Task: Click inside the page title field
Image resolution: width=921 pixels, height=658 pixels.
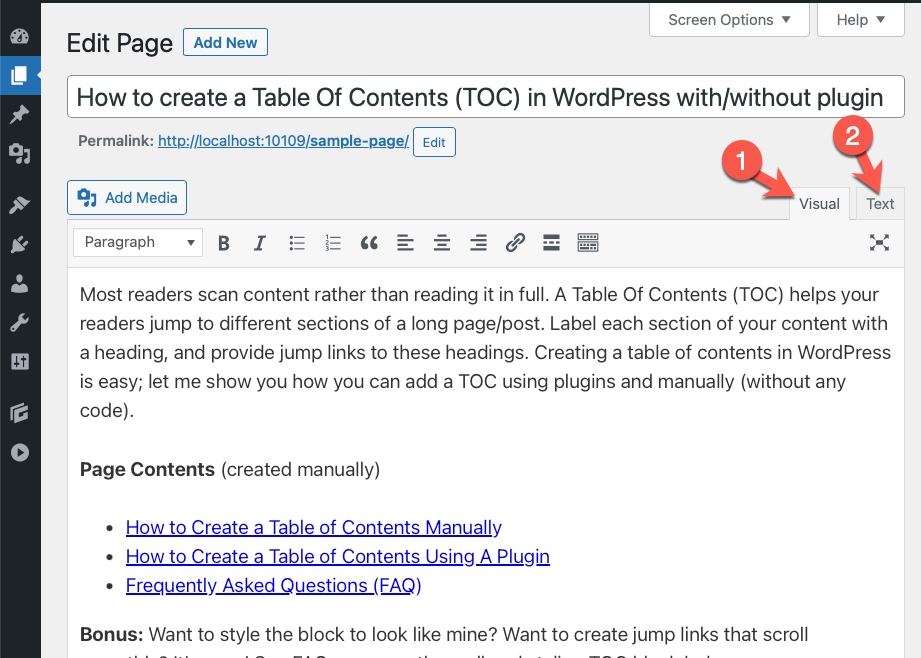Action: pos(485,97)
